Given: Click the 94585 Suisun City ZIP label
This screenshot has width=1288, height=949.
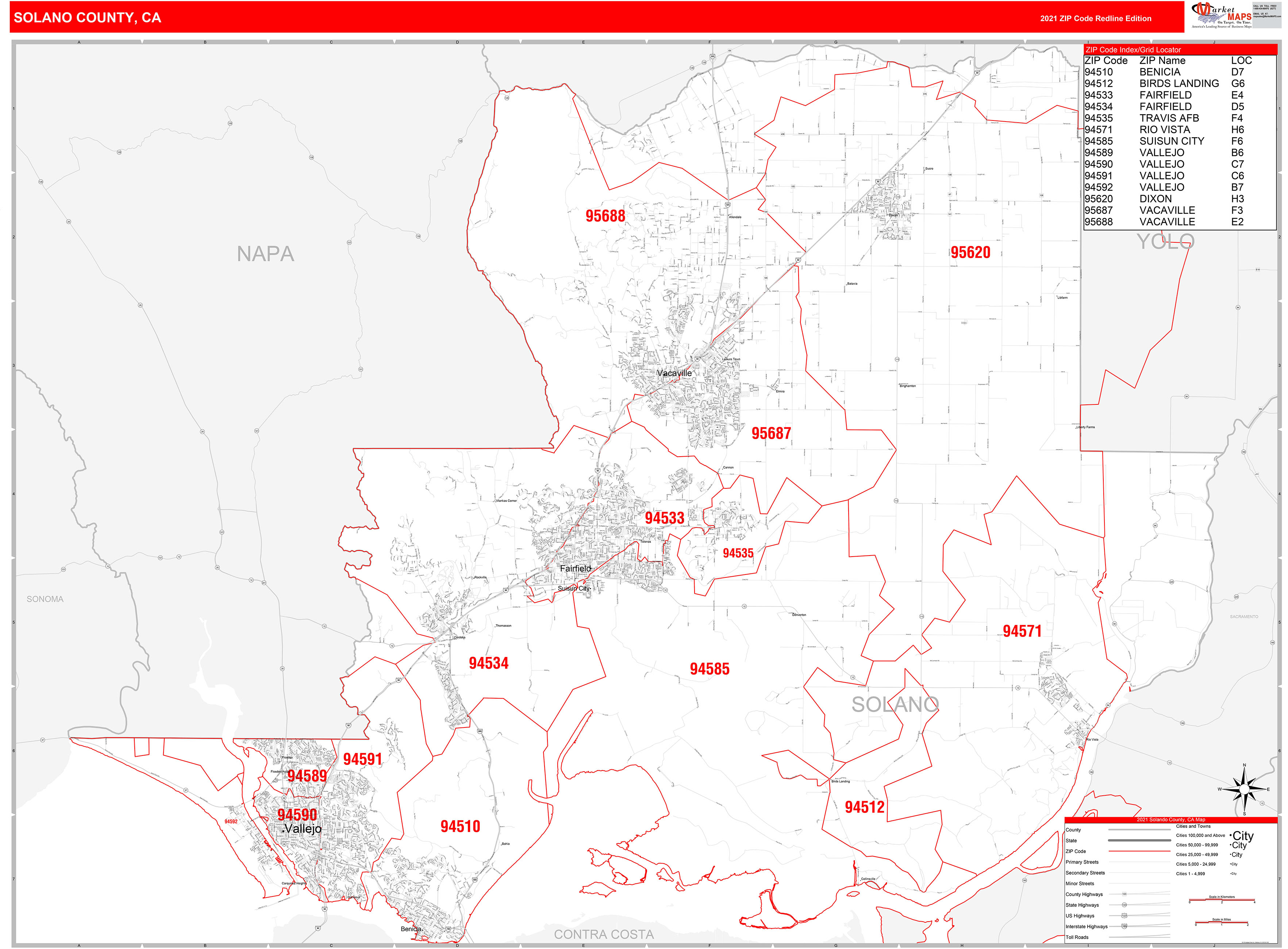Looking at the screenshot, I should click(x=710, y=669).
